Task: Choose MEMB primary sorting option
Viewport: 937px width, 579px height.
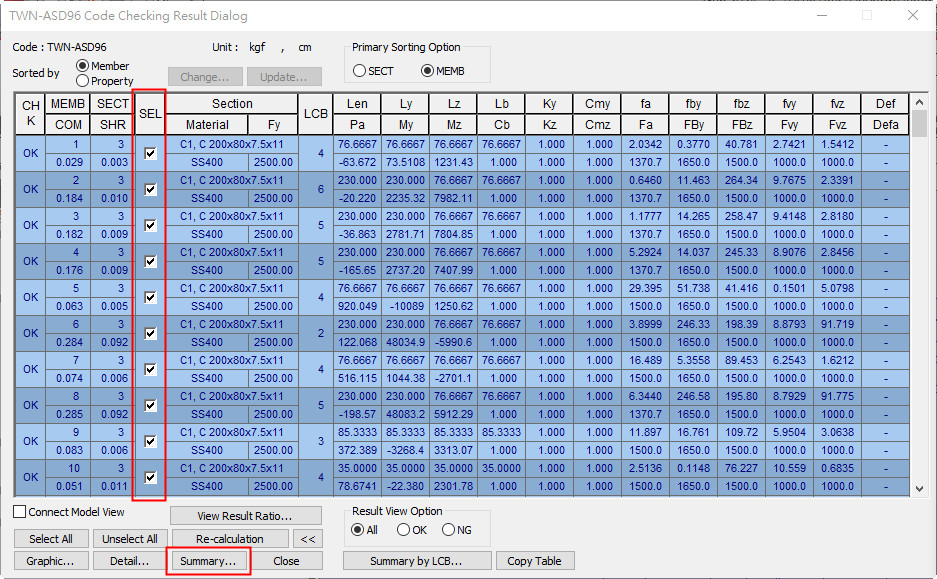Action: tap(427, 71)
